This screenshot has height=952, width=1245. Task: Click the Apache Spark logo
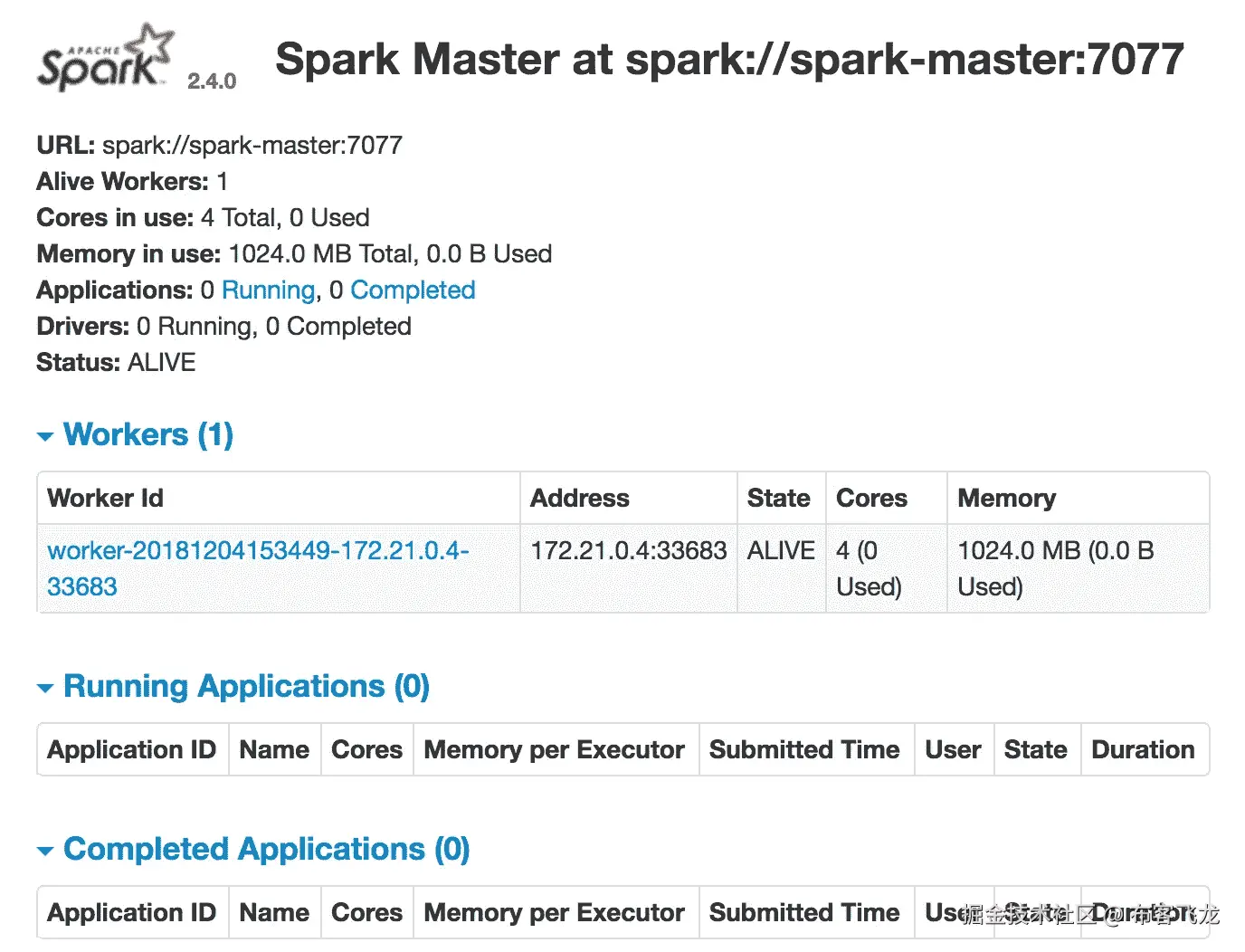[105, 57]
